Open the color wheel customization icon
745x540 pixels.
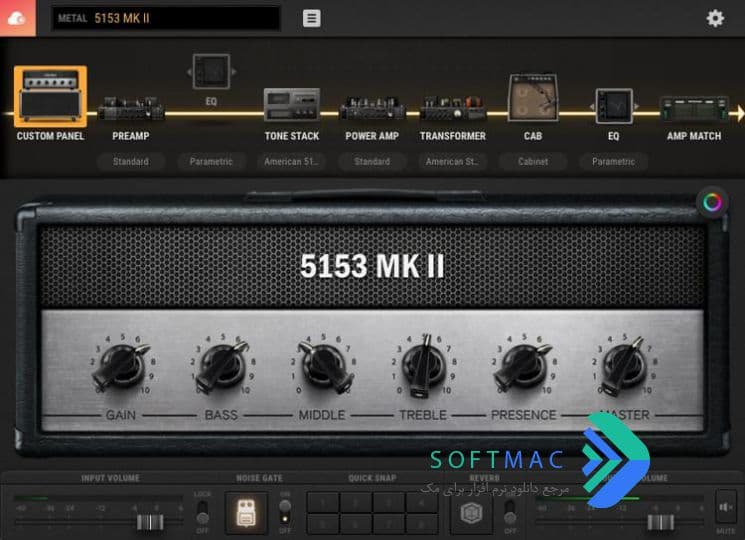[x=712, y=203]
